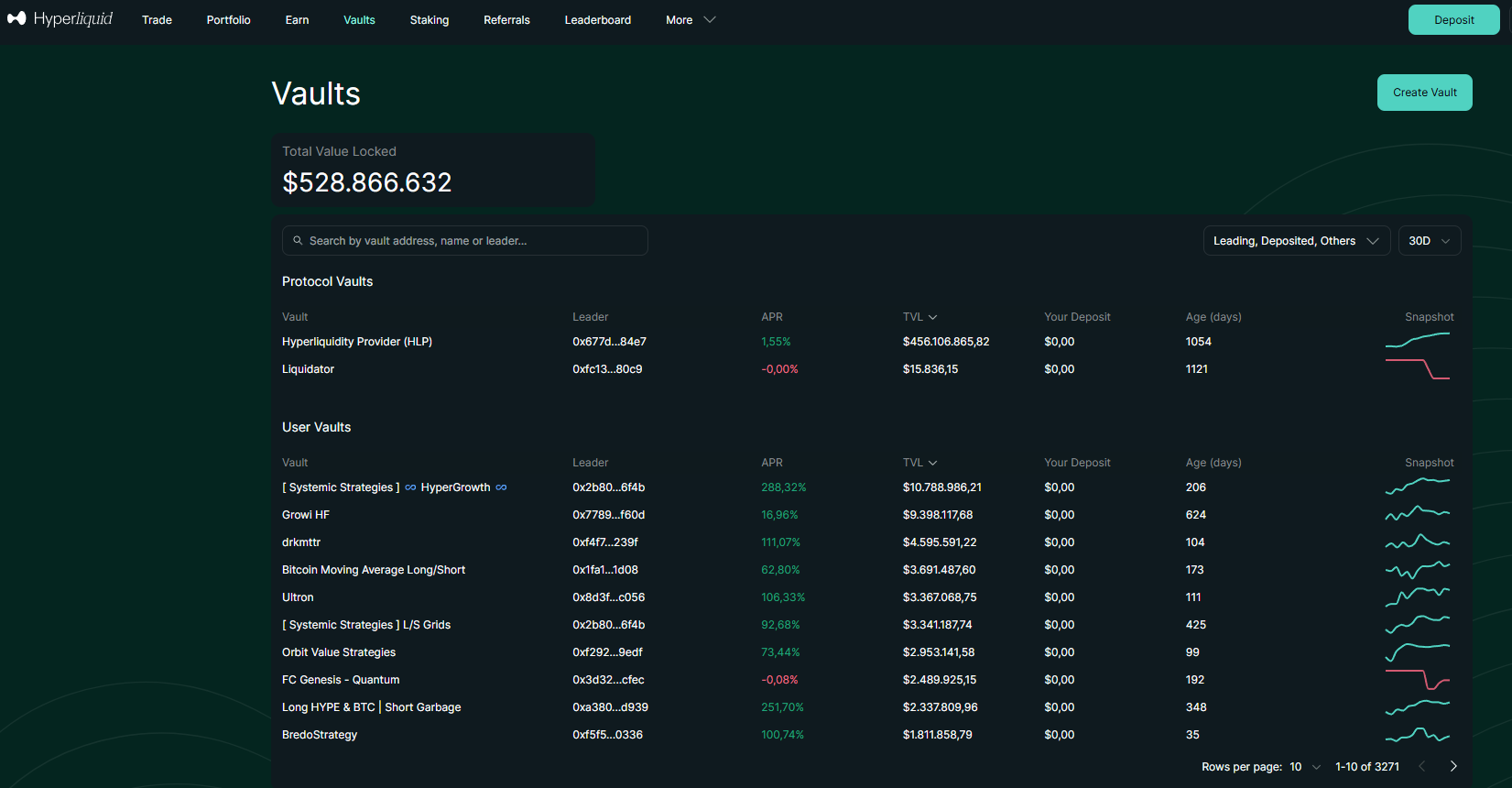Focus the vault search input field
The image size is (1512, 788).
click(465, 241)
